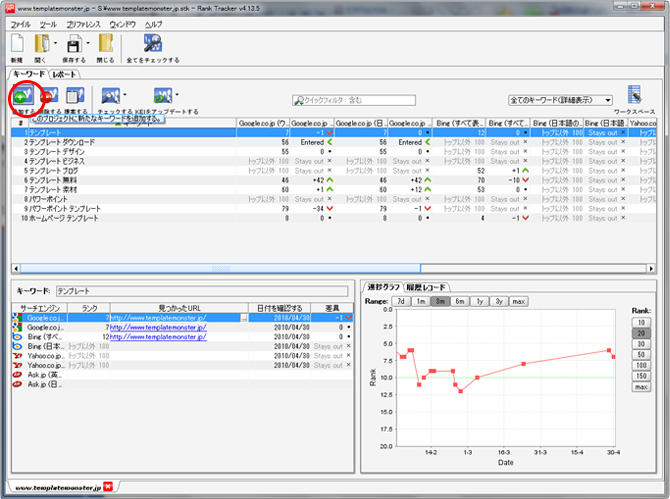This screenshot has width=670, height=499.
Task: Select the 1y range toggle
Action: pos(479,301)
